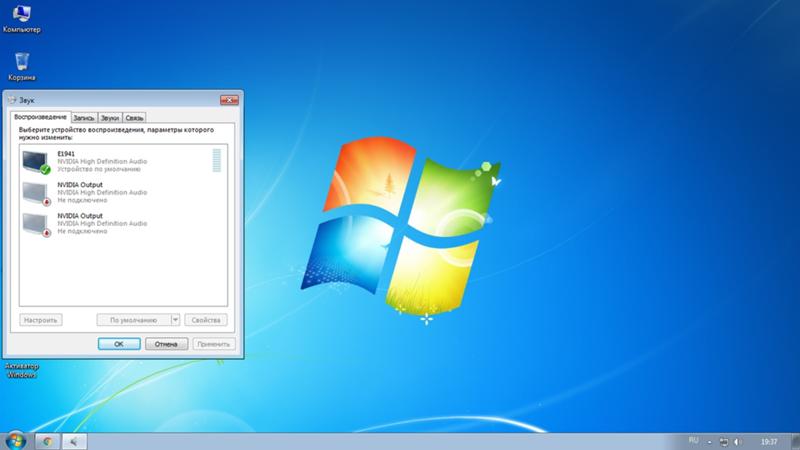Open the Windows Start button
The height and width of the screenshot is (450, 800).
pyautogui.click(x=15, y=441)
